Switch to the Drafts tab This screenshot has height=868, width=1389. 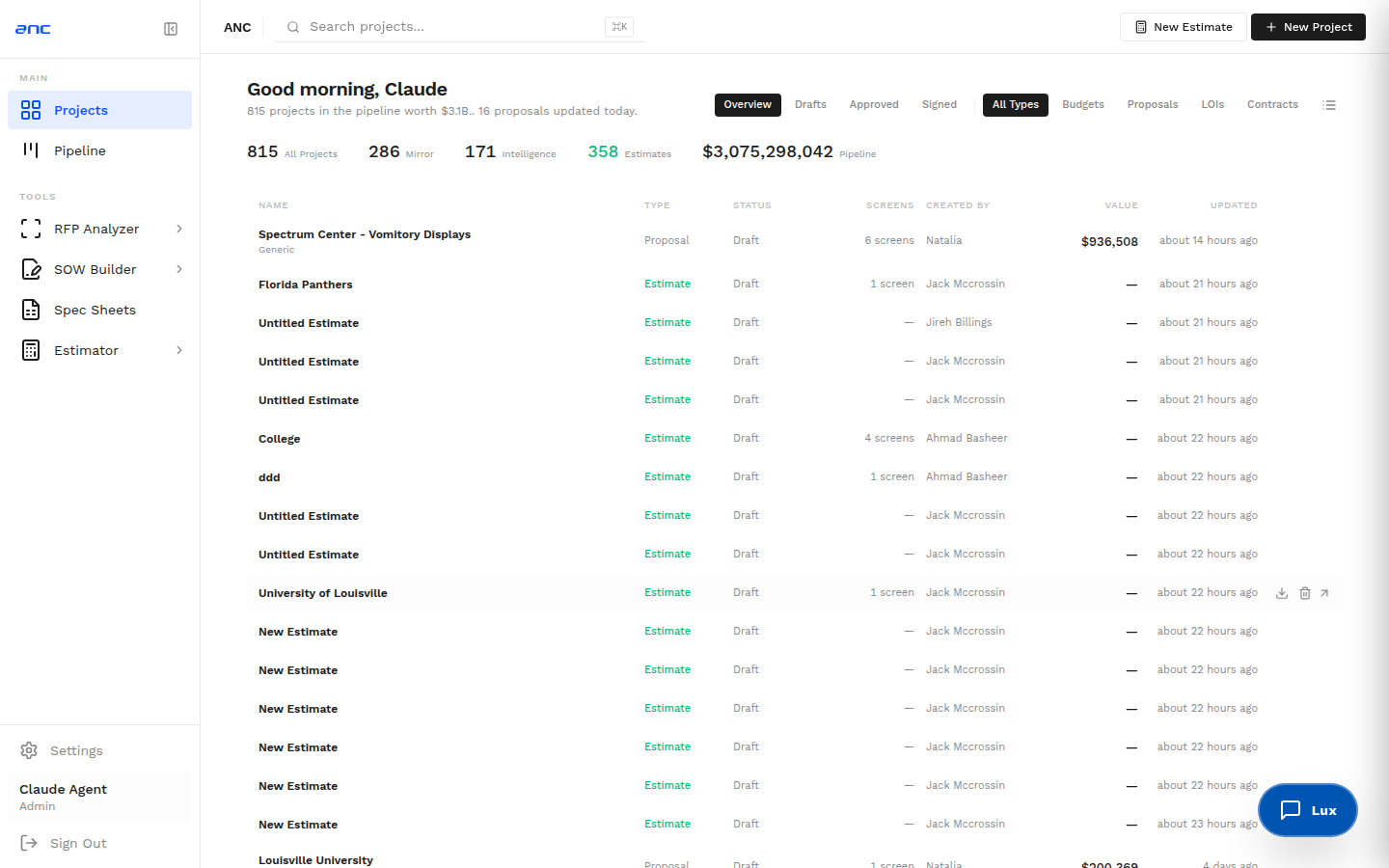tap(810, 105)
